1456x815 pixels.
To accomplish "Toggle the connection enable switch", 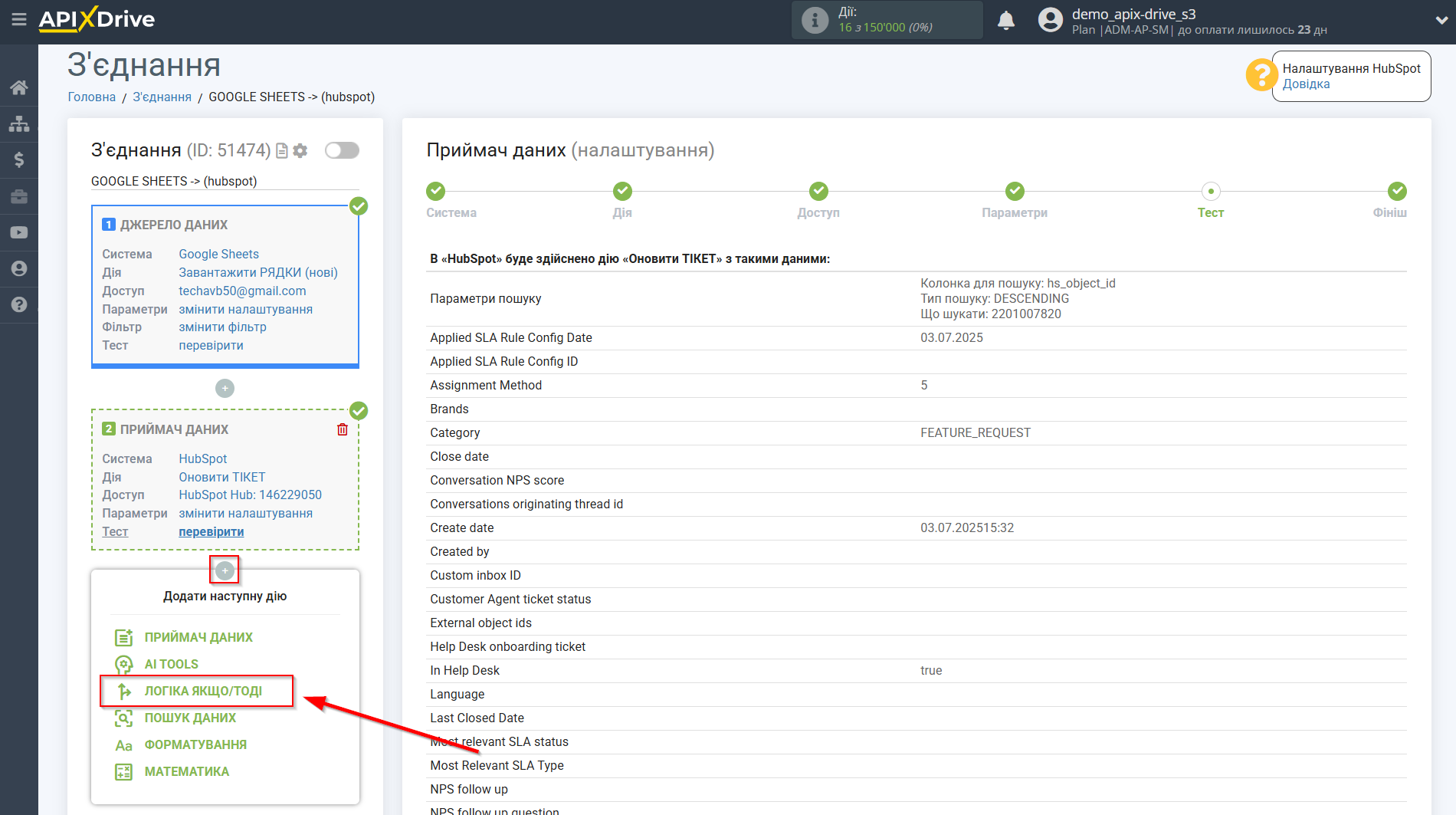I will [x=342, y=150].
